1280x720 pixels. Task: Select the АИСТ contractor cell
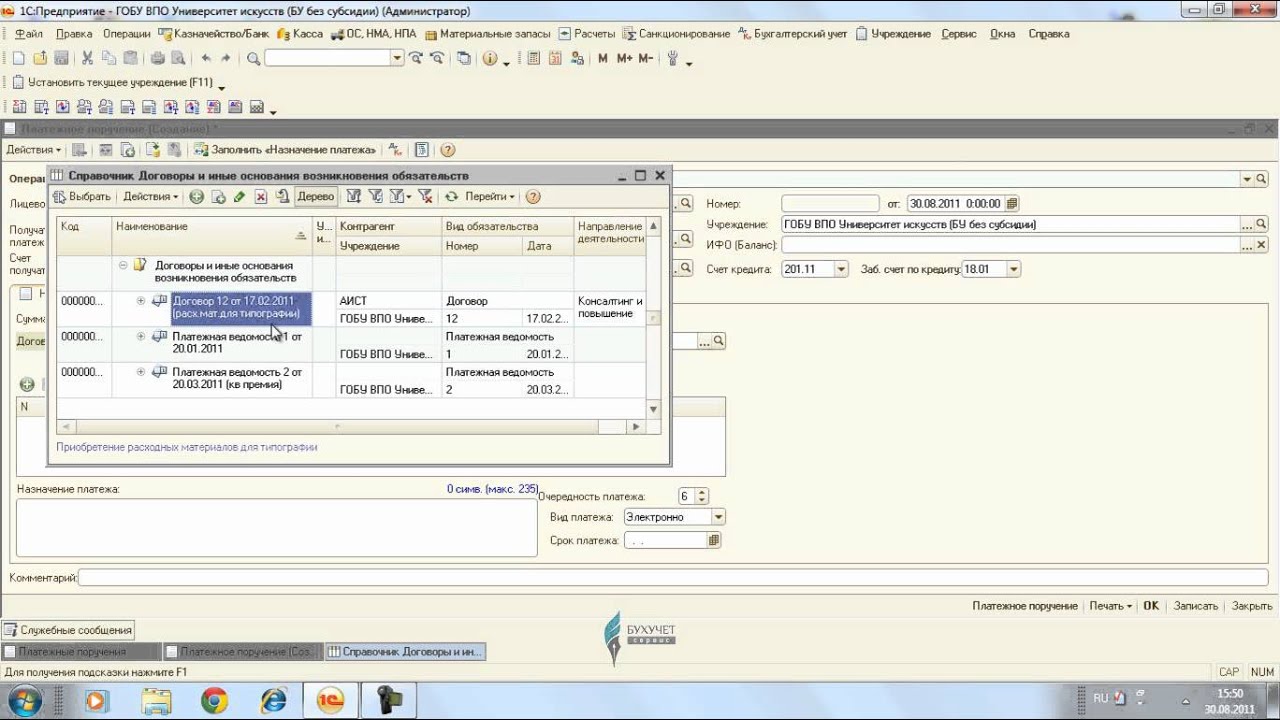pos(389,301)
